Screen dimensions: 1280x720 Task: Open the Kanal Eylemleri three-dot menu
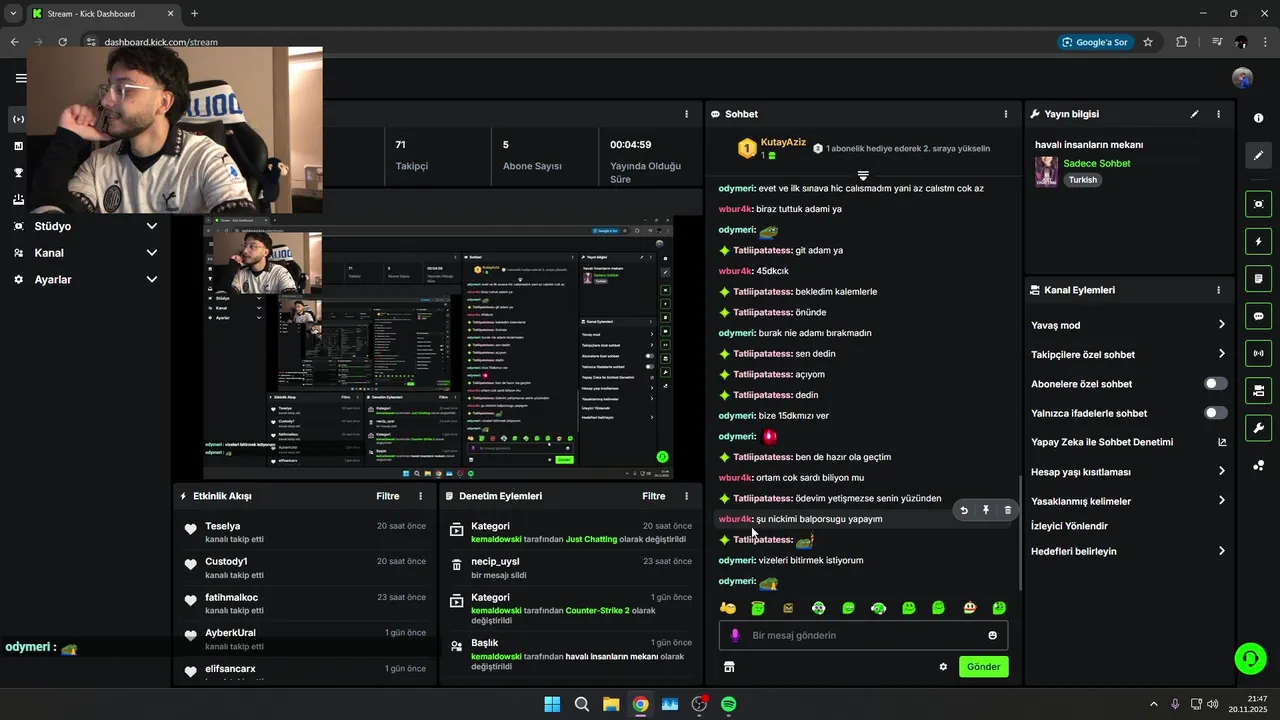point(1218,290)
